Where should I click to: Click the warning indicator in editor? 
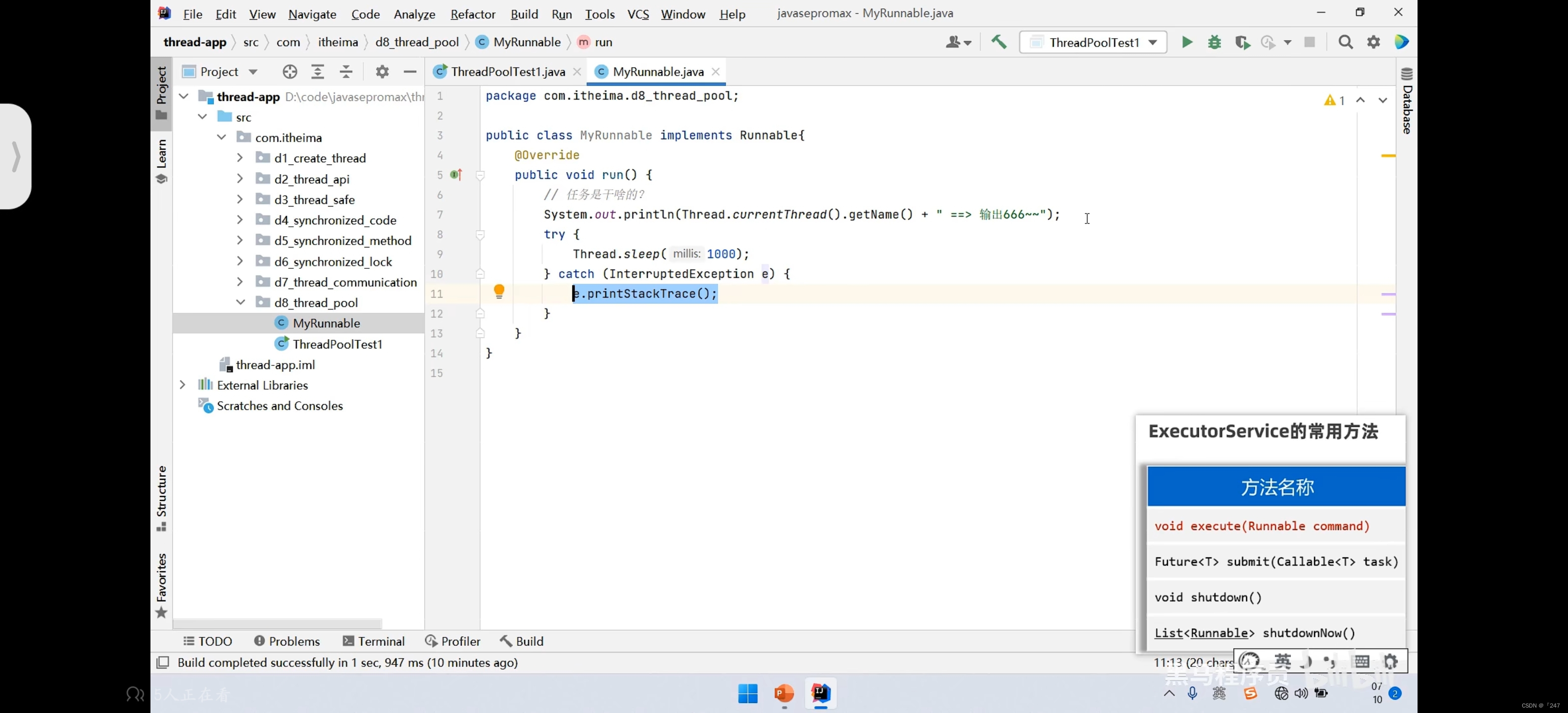[x=1334, y=101]
